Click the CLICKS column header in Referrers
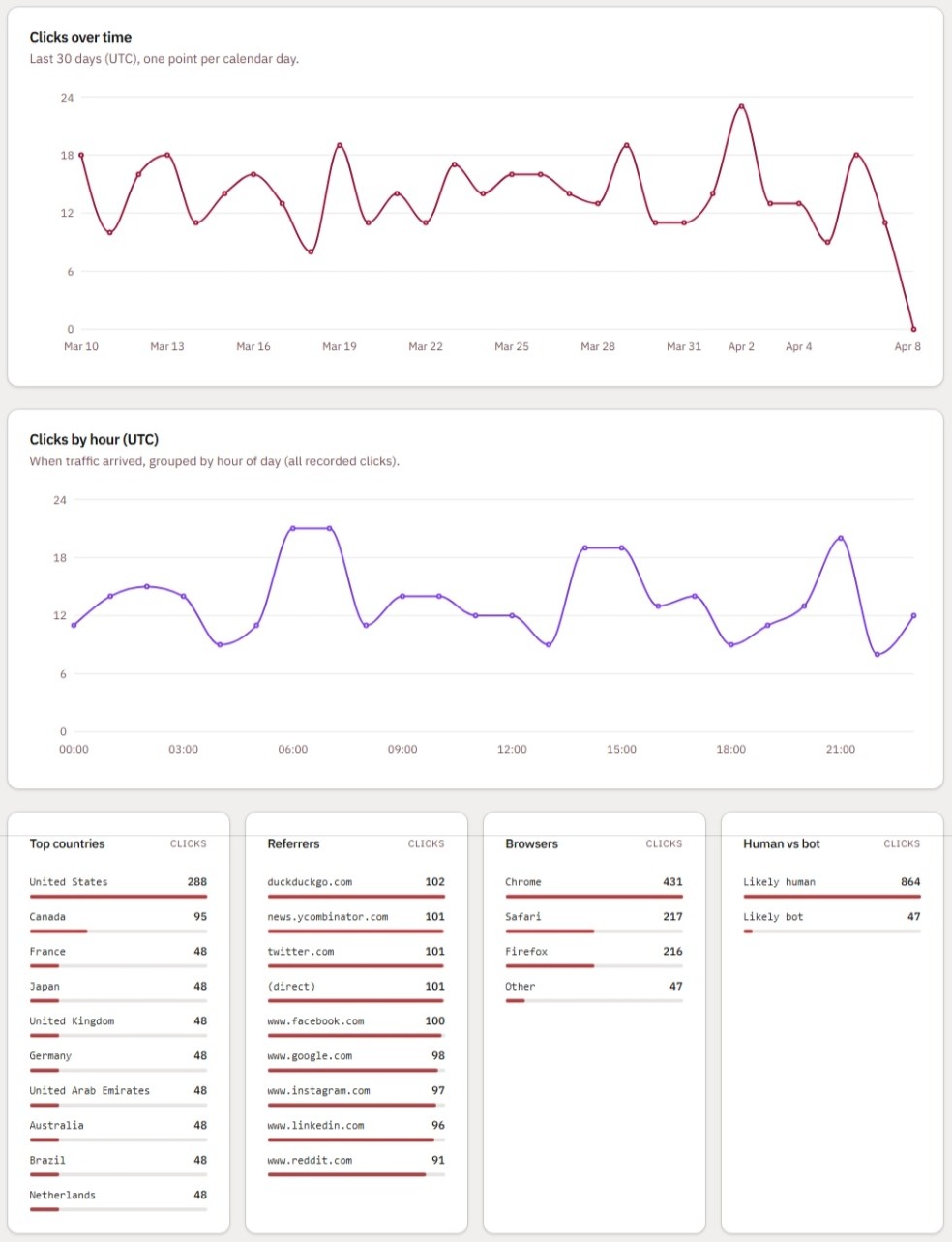Viewport: 952px width, 1242px height. 426,843
